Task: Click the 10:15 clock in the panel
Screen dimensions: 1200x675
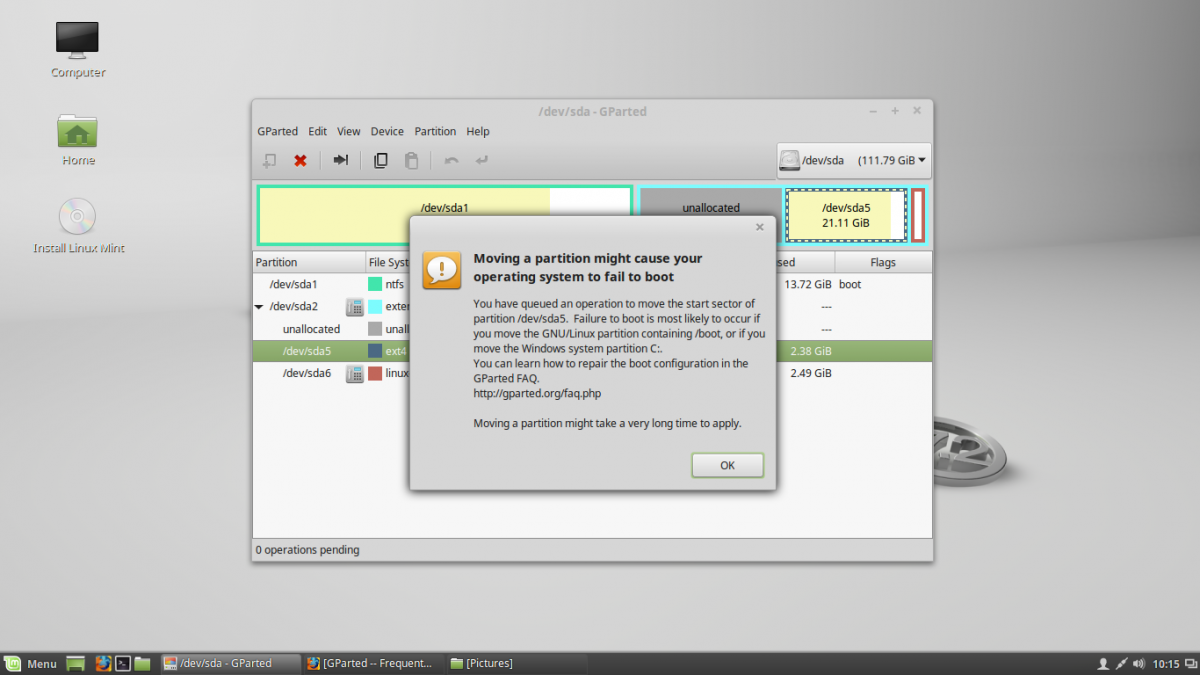Action: pos(1166,663)
